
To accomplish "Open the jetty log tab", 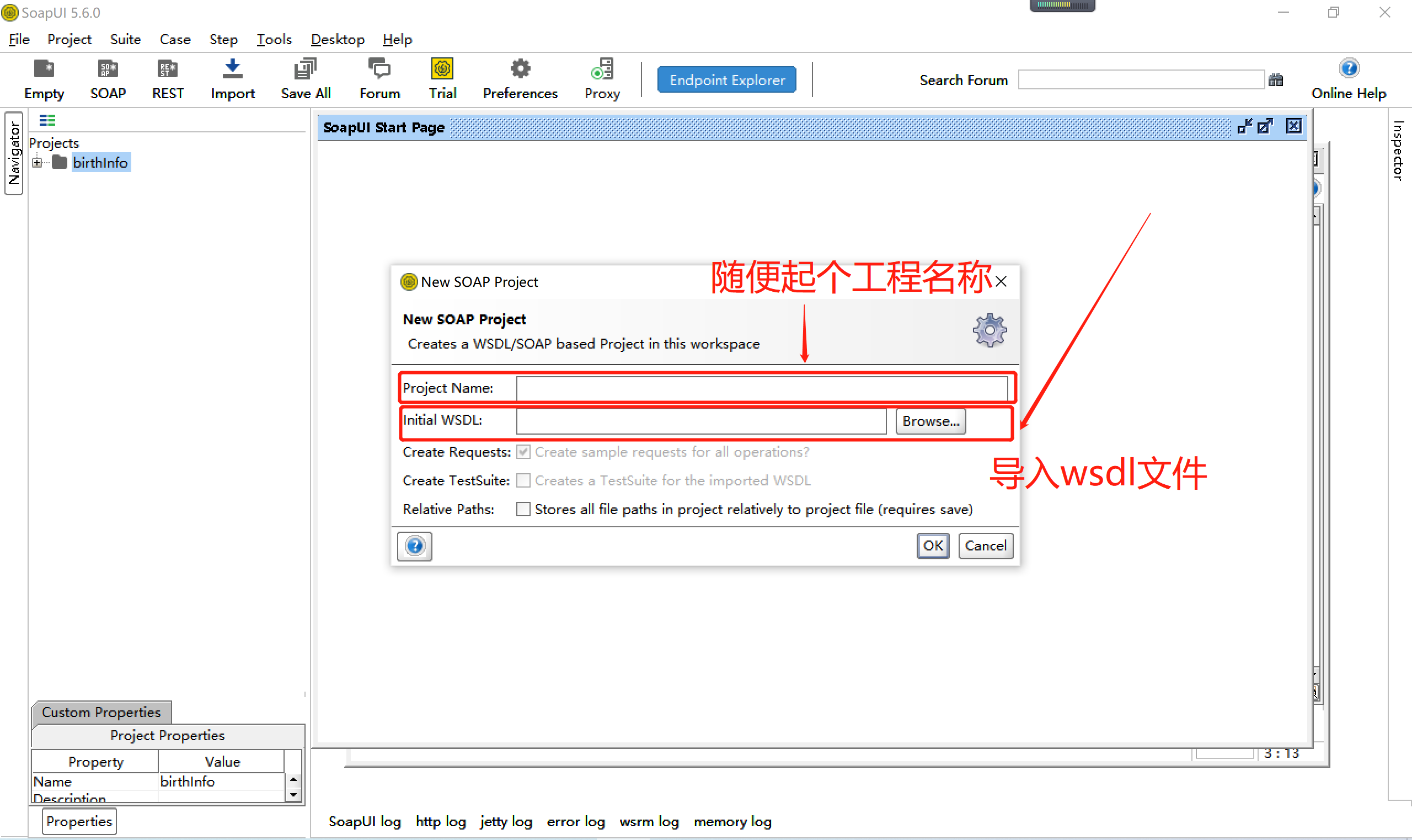I will tap(505, 821).
